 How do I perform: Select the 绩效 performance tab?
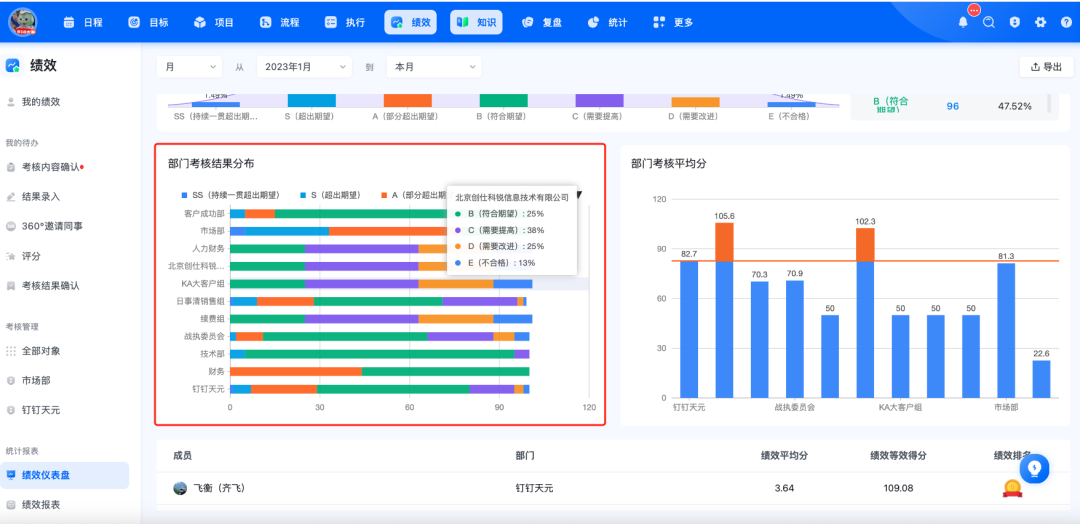(x=411, y=22)
